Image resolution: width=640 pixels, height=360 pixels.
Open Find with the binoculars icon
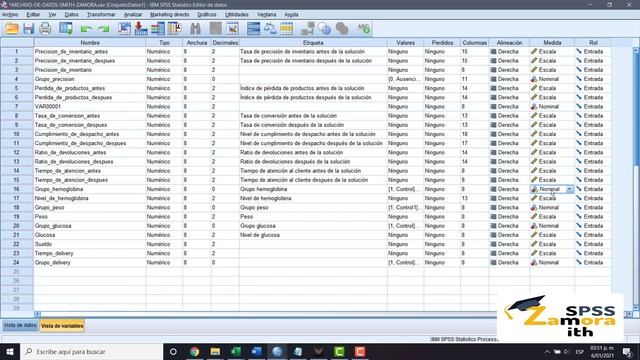pyautogui.click(x=195, y=29)
